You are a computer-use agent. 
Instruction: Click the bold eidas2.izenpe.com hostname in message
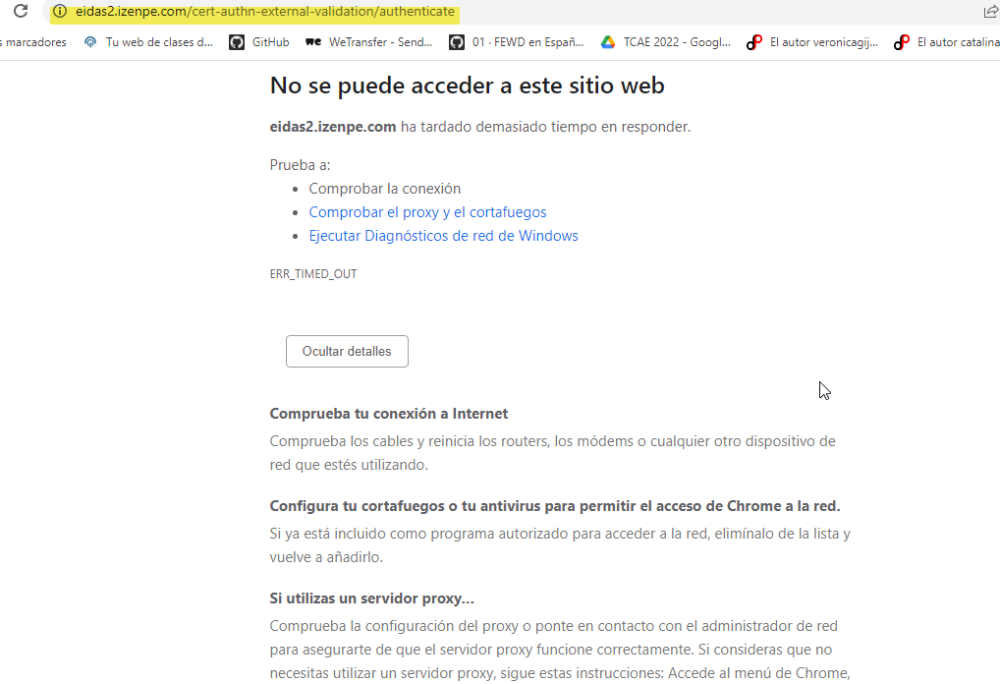[x=333, y=126]
